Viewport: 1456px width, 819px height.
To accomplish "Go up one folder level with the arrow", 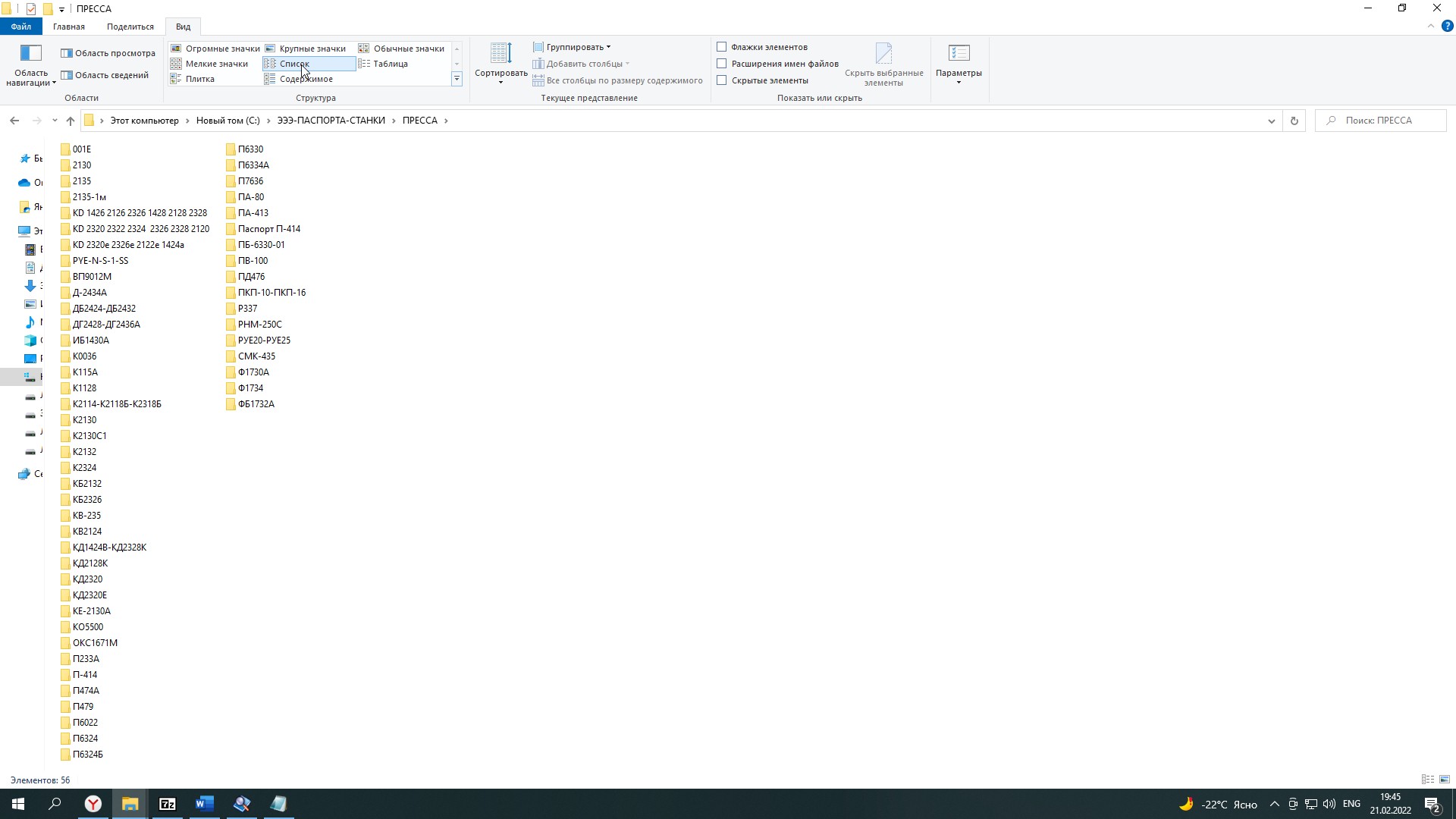I will [x=71, y=121].
